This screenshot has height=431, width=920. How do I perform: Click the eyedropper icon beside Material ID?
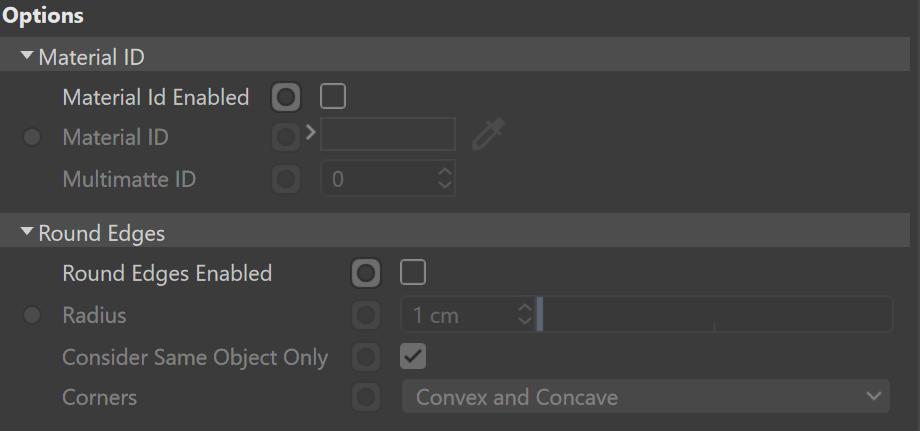(x=488, y=134)
